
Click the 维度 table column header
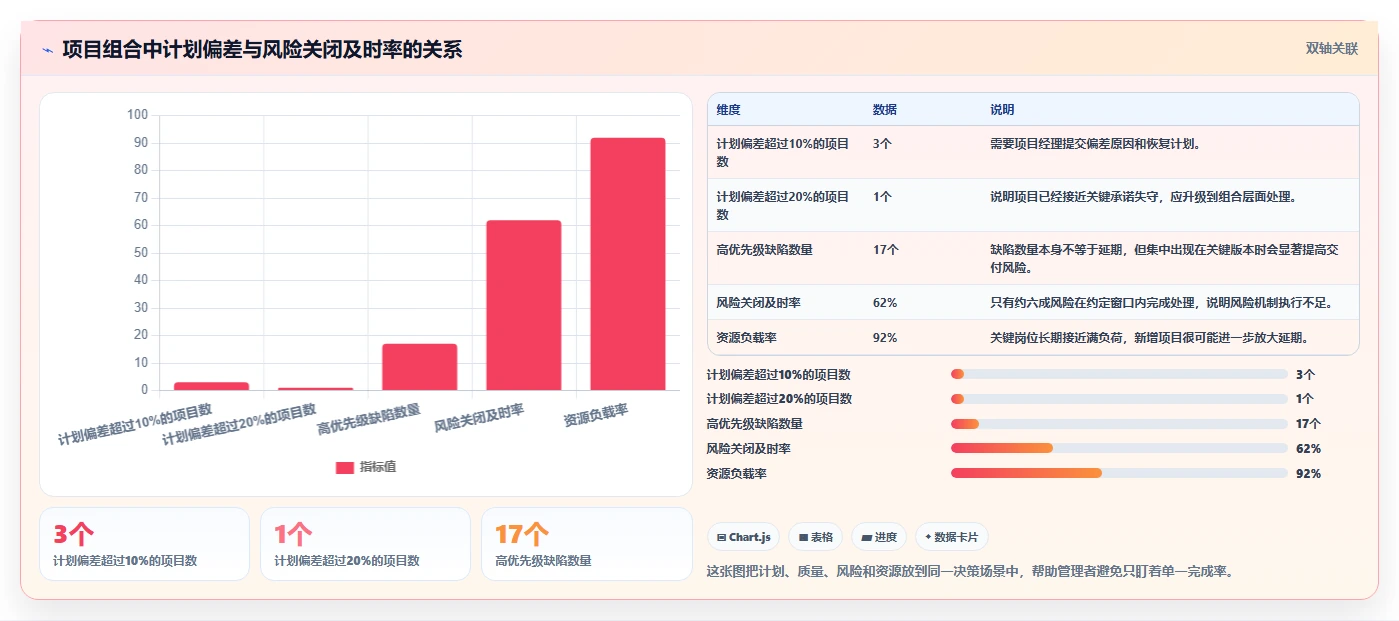tap(729, 110)
